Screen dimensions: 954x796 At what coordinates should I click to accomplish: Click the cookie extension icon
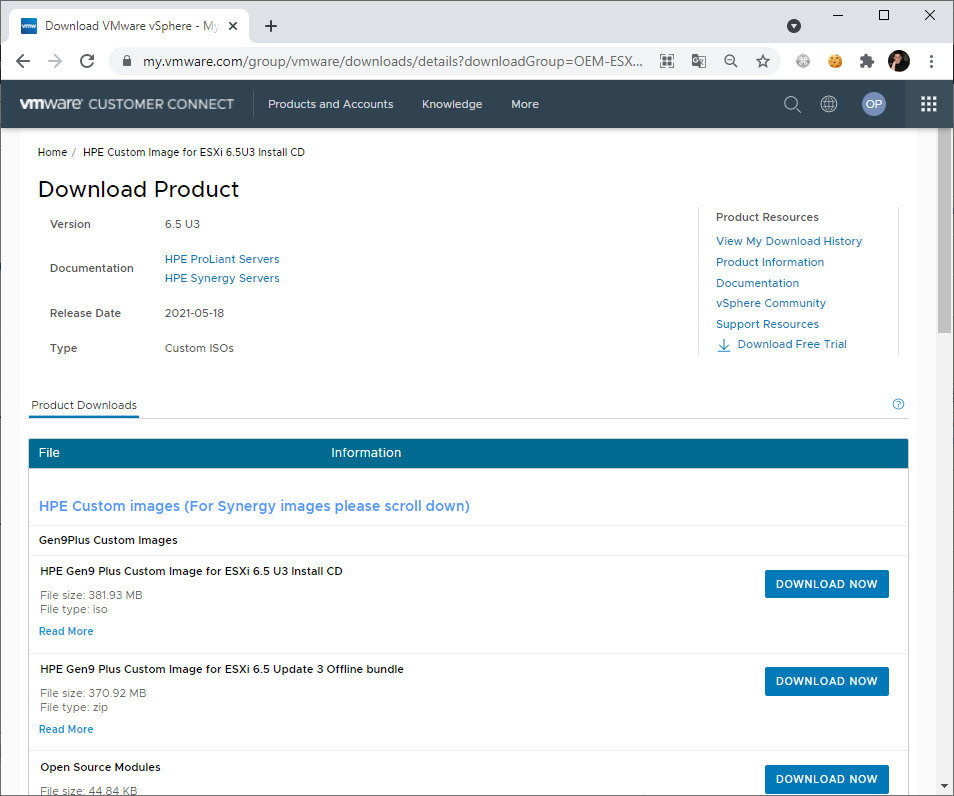point(835,61)
